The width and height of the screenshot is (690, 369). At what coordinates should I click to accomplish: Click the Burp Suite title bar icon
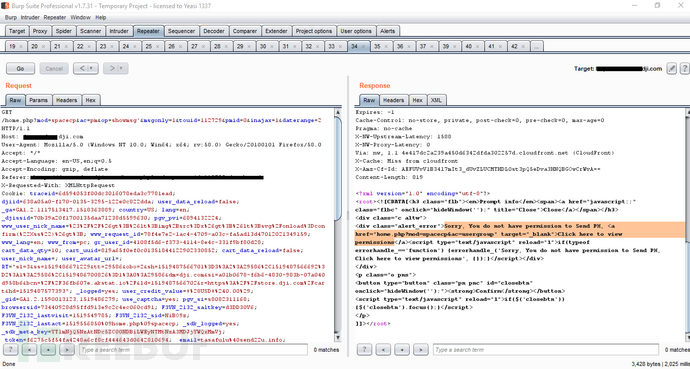[x=6, y=5]
